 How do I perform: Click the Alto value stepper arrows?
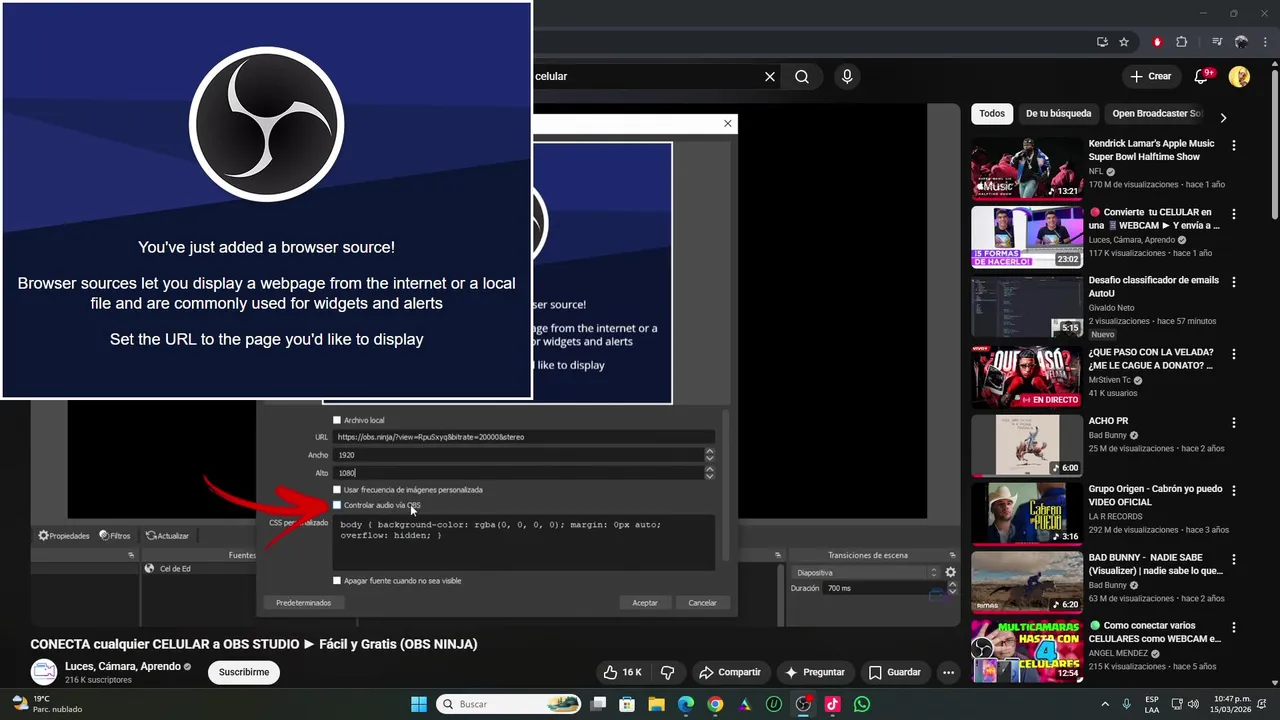(x=710, y=472)
